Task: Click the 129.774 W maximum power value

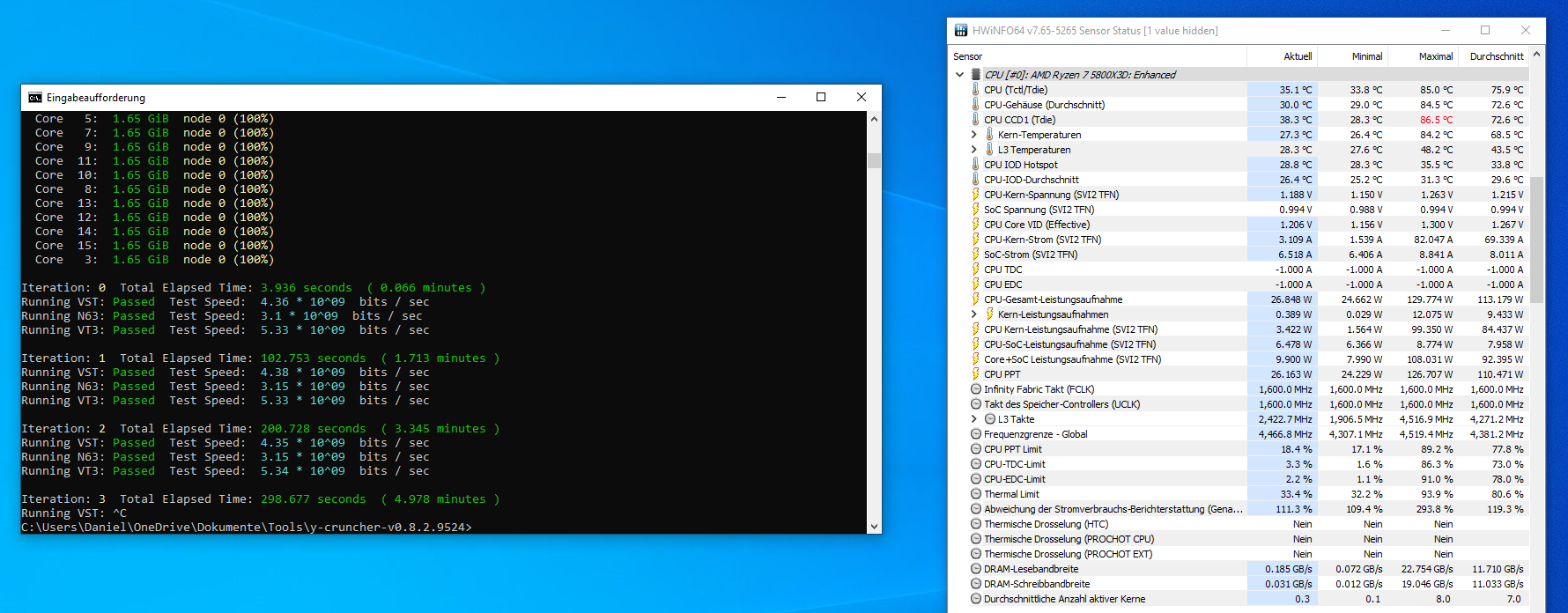Action: tap(1429, 299)
